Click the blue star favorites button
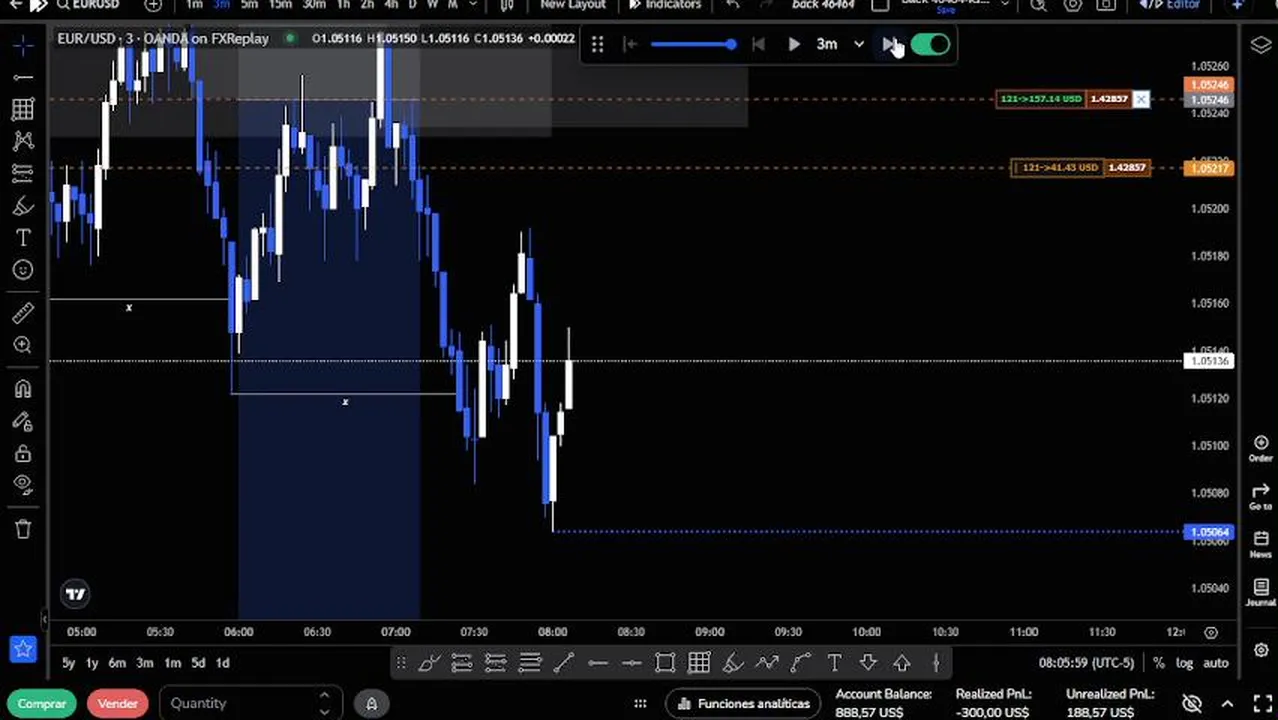 coord(23,649)
